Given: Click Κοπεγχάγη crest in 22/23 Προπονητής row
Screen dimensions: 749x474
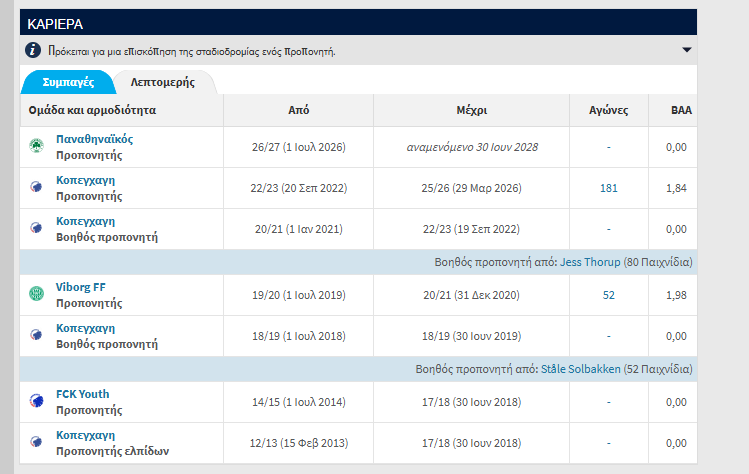Looking at the screenshot, I should point(36,186).
